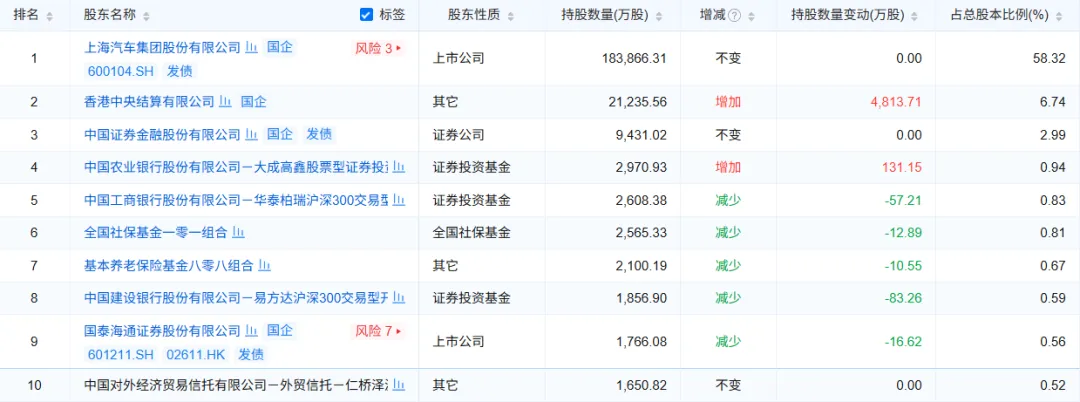
Task: Click 601211.SH stock code tag
Action: click(x=122, y=355)
